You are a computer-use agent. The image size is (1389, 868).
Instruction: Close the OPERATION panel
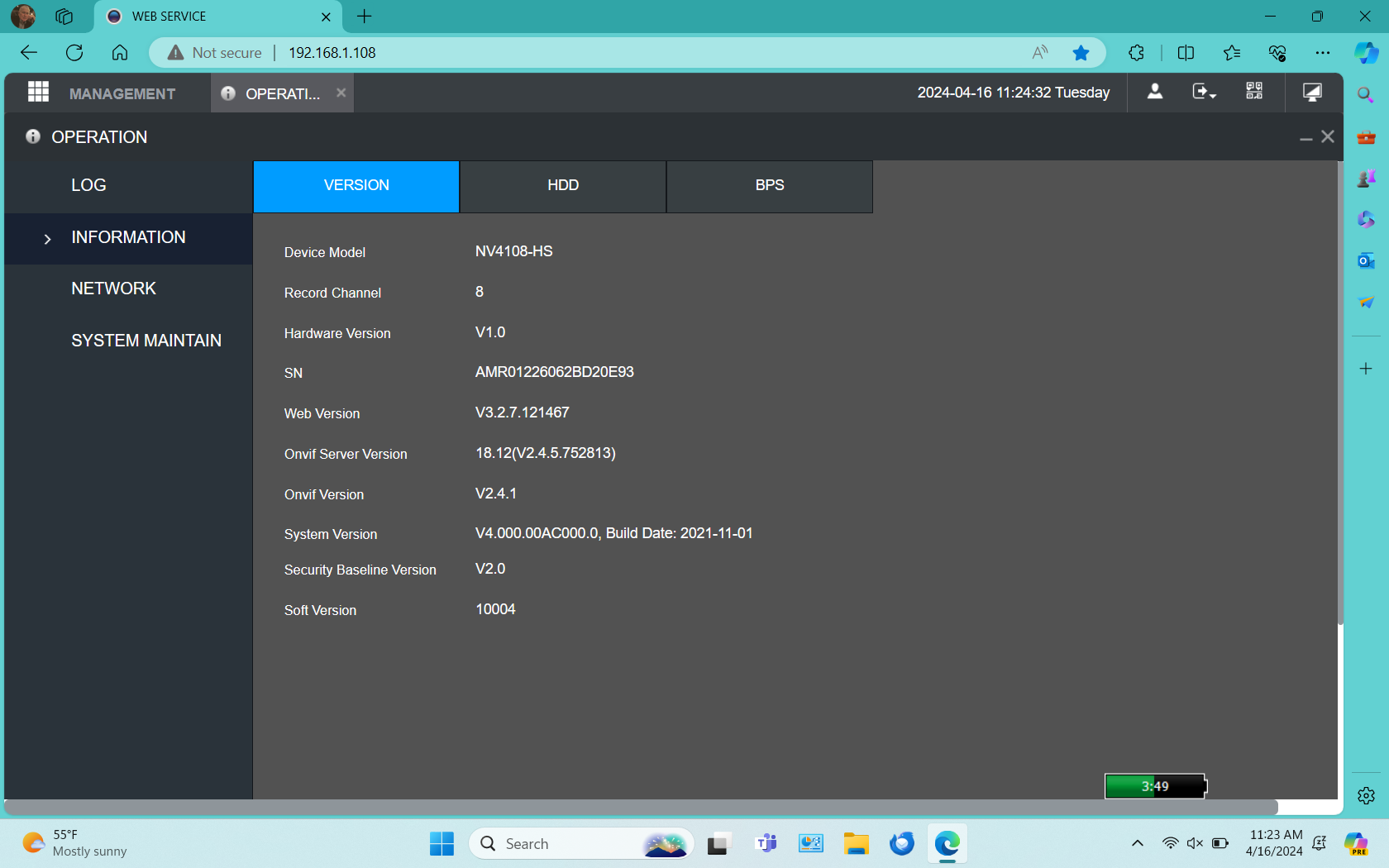click(1328, 136)
